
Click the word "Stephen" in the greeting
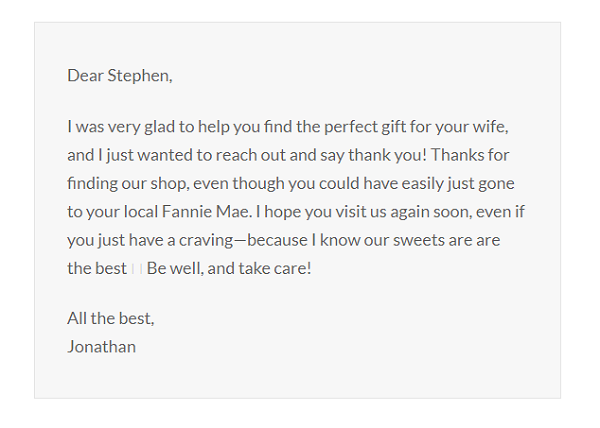click(x=138, y=76)
